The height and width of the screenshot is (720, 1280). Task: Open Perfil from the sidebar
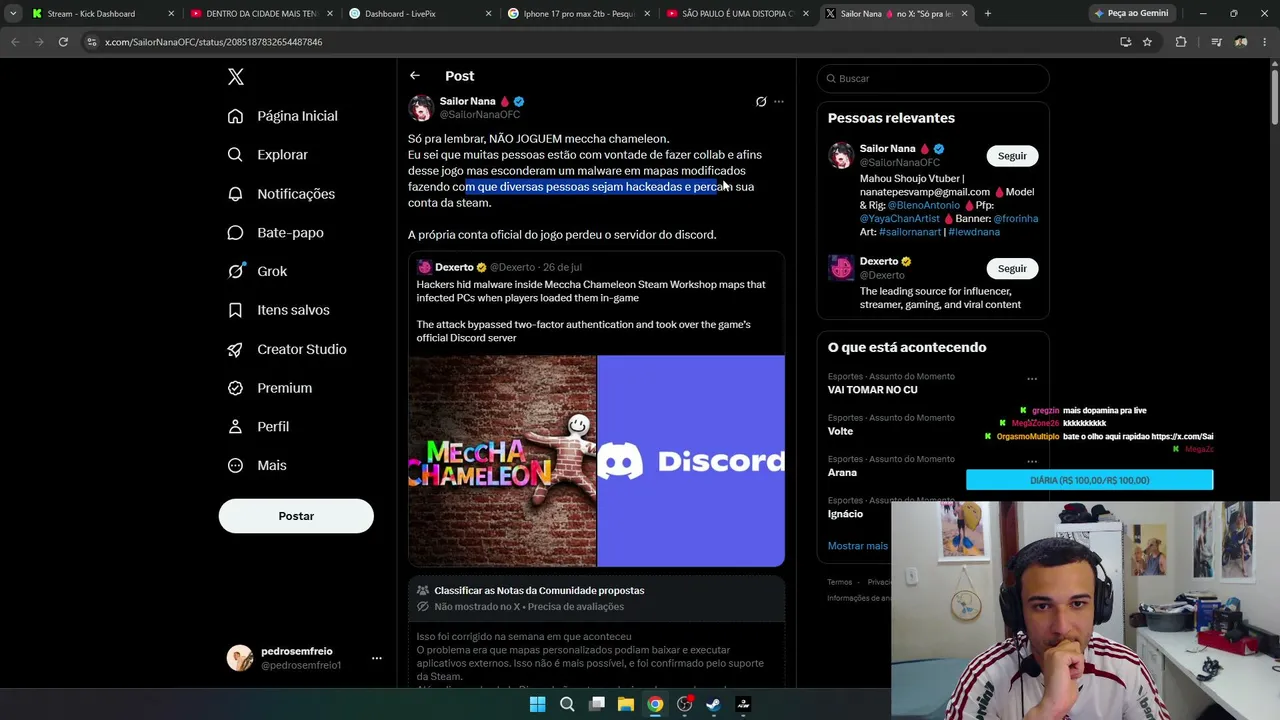258,427
